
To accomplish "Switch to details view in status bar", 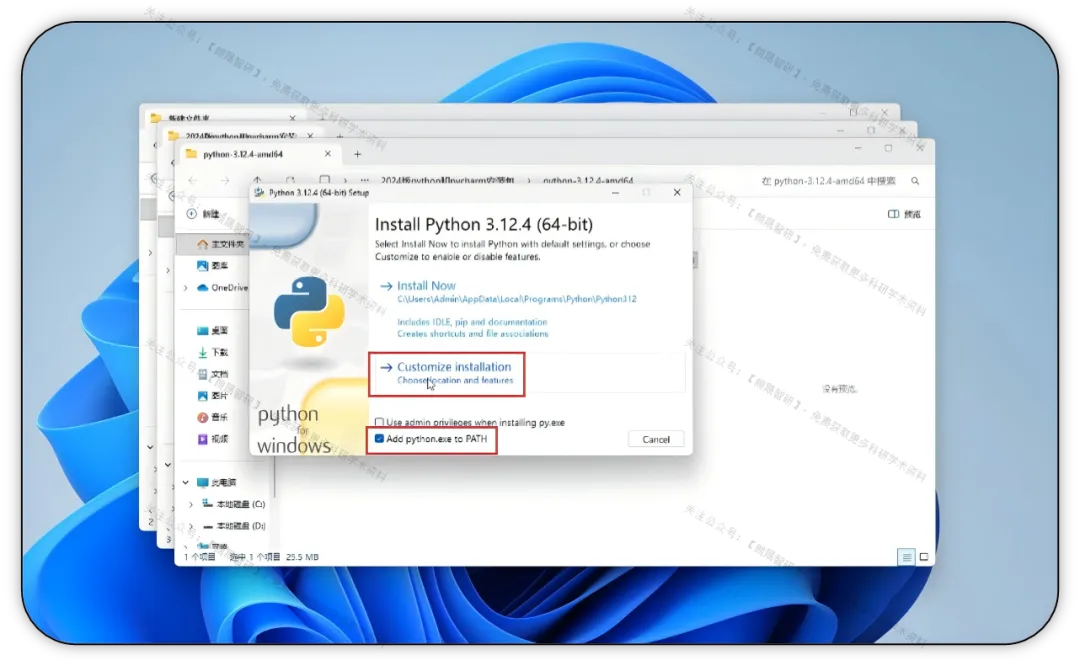I will 906,556.
